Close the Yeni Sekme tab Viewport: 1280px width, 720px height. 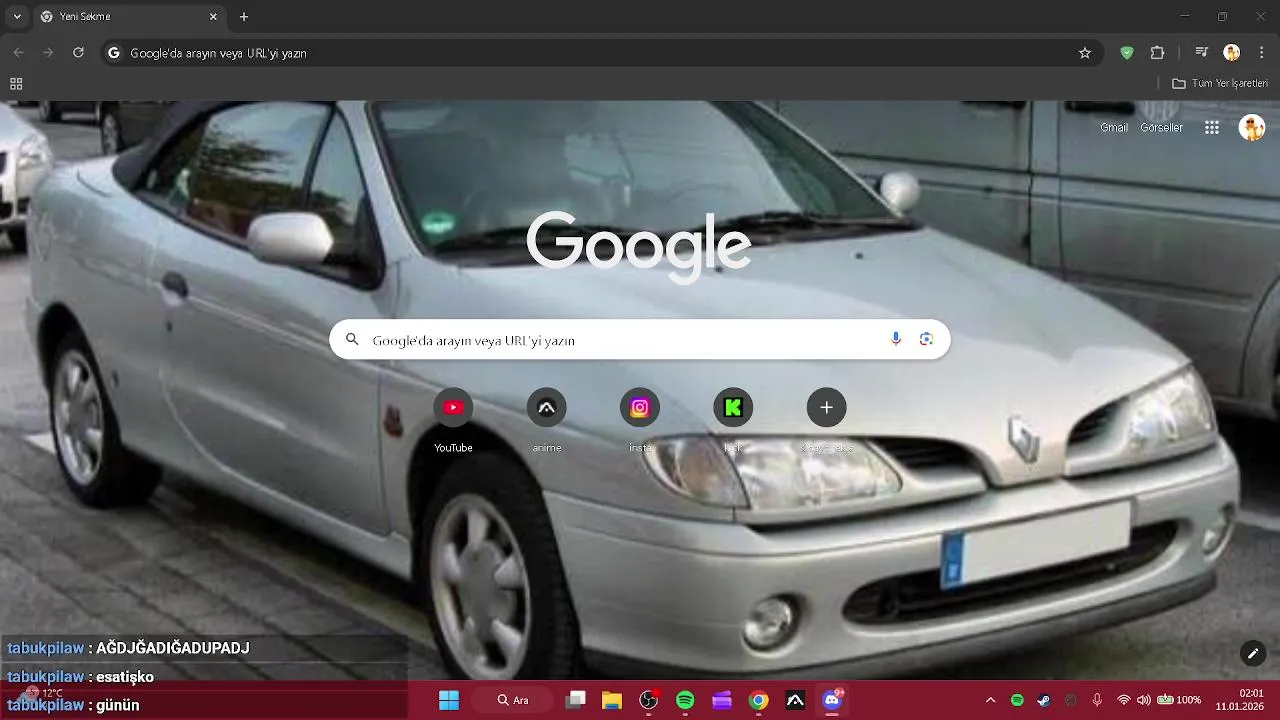pos(213,17)
